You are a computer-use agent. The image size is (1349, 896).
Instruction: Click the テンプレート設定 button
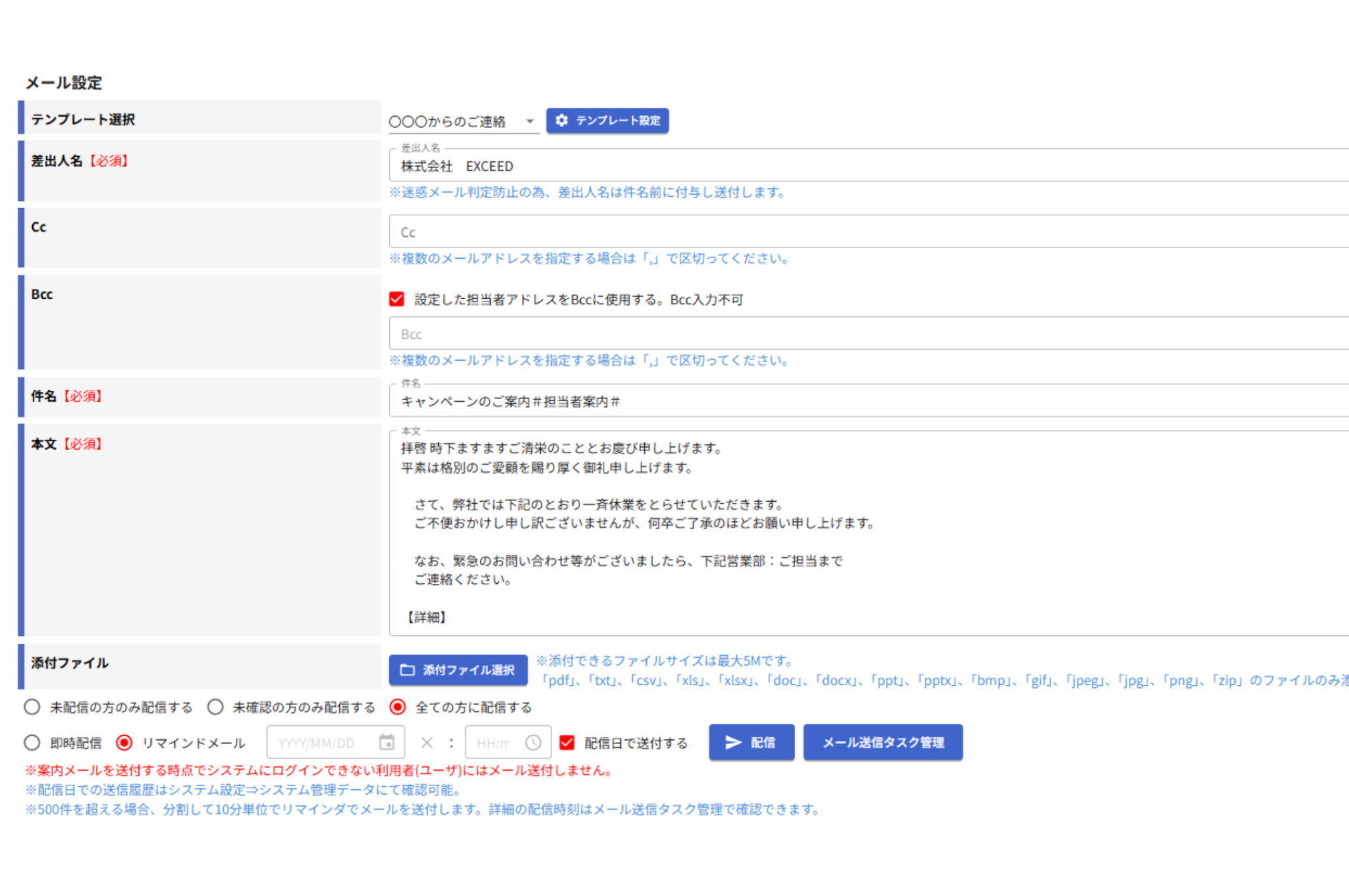(607, 120)
